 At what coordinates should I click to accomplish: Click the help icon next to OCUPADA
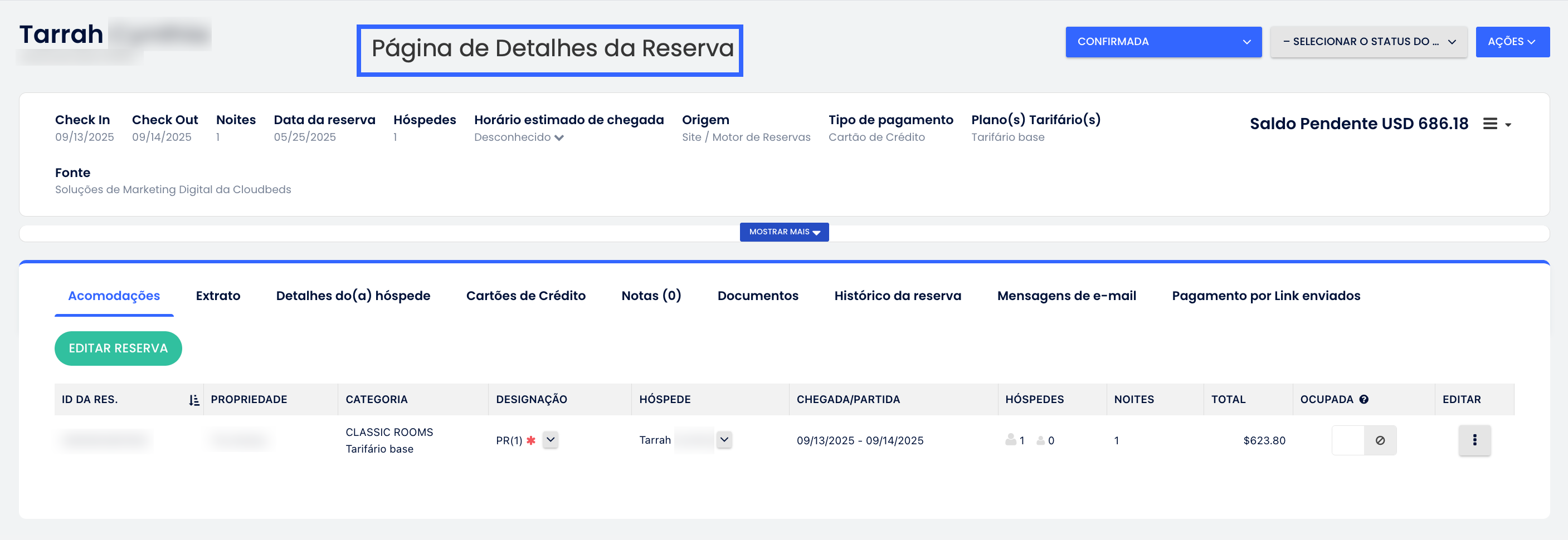(x=1364, y=400)
